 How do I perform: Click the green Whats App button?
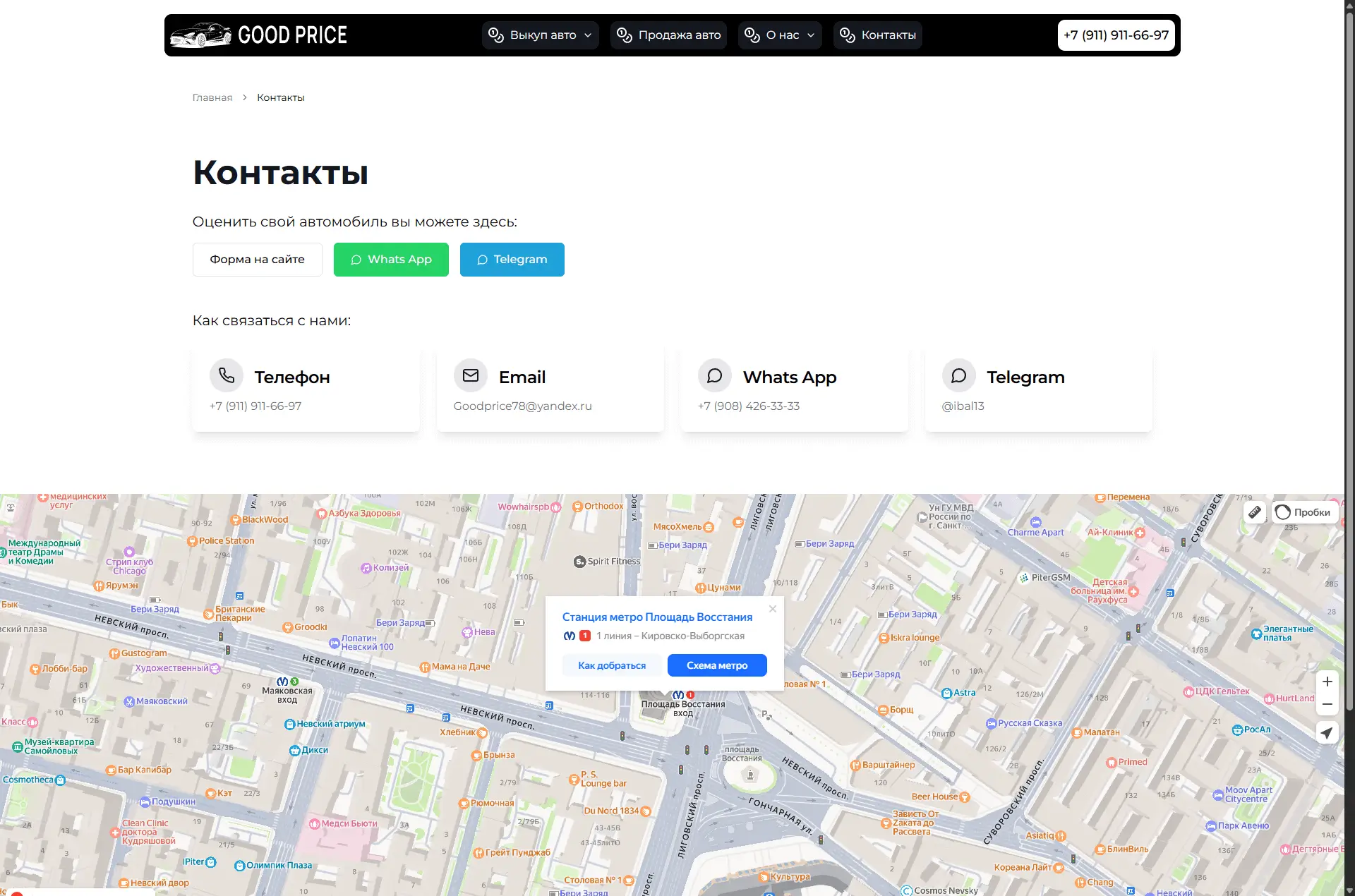(391, 260)
